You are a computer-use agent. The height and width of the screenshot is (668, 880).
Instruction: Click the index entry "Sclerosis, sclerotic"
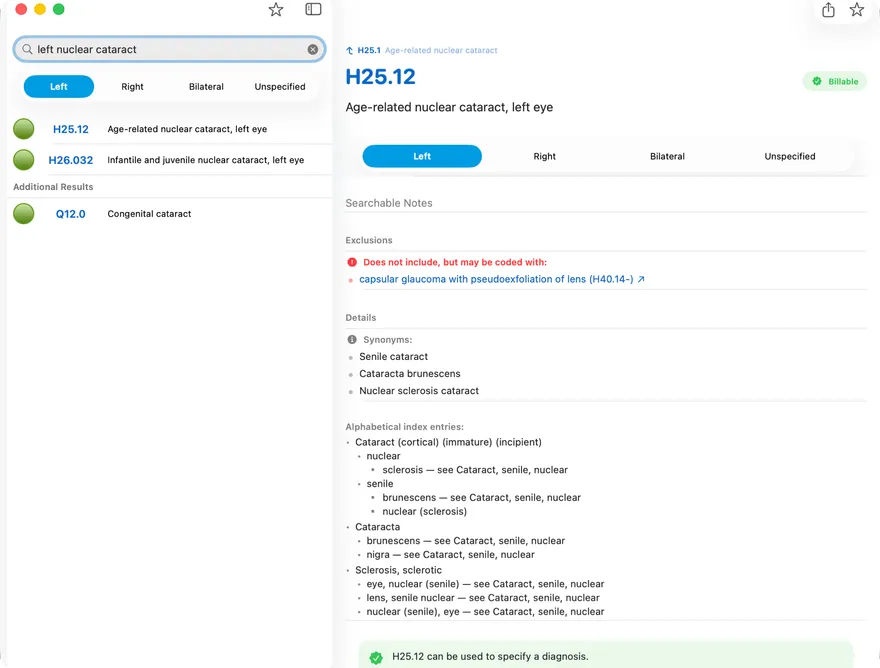tap(398, 570)
